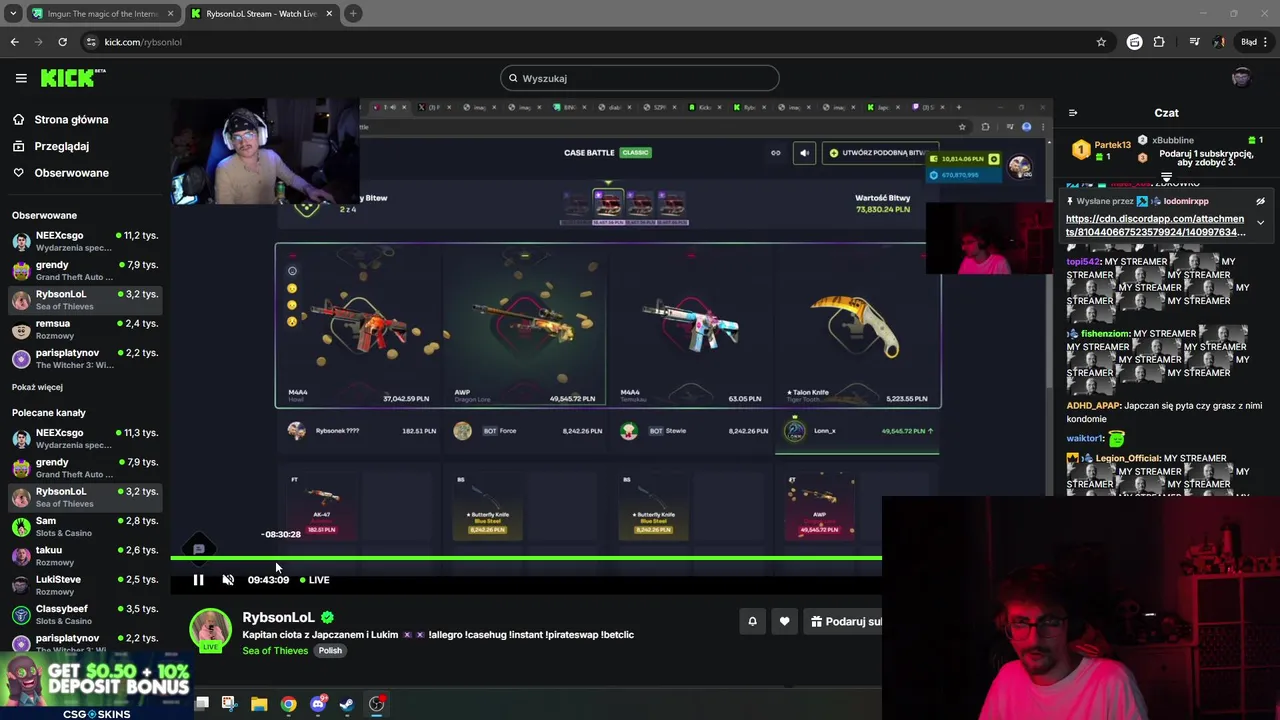Jump to LIVE in the player
The height and width of the screenshot is (720, 1280).
314,580
